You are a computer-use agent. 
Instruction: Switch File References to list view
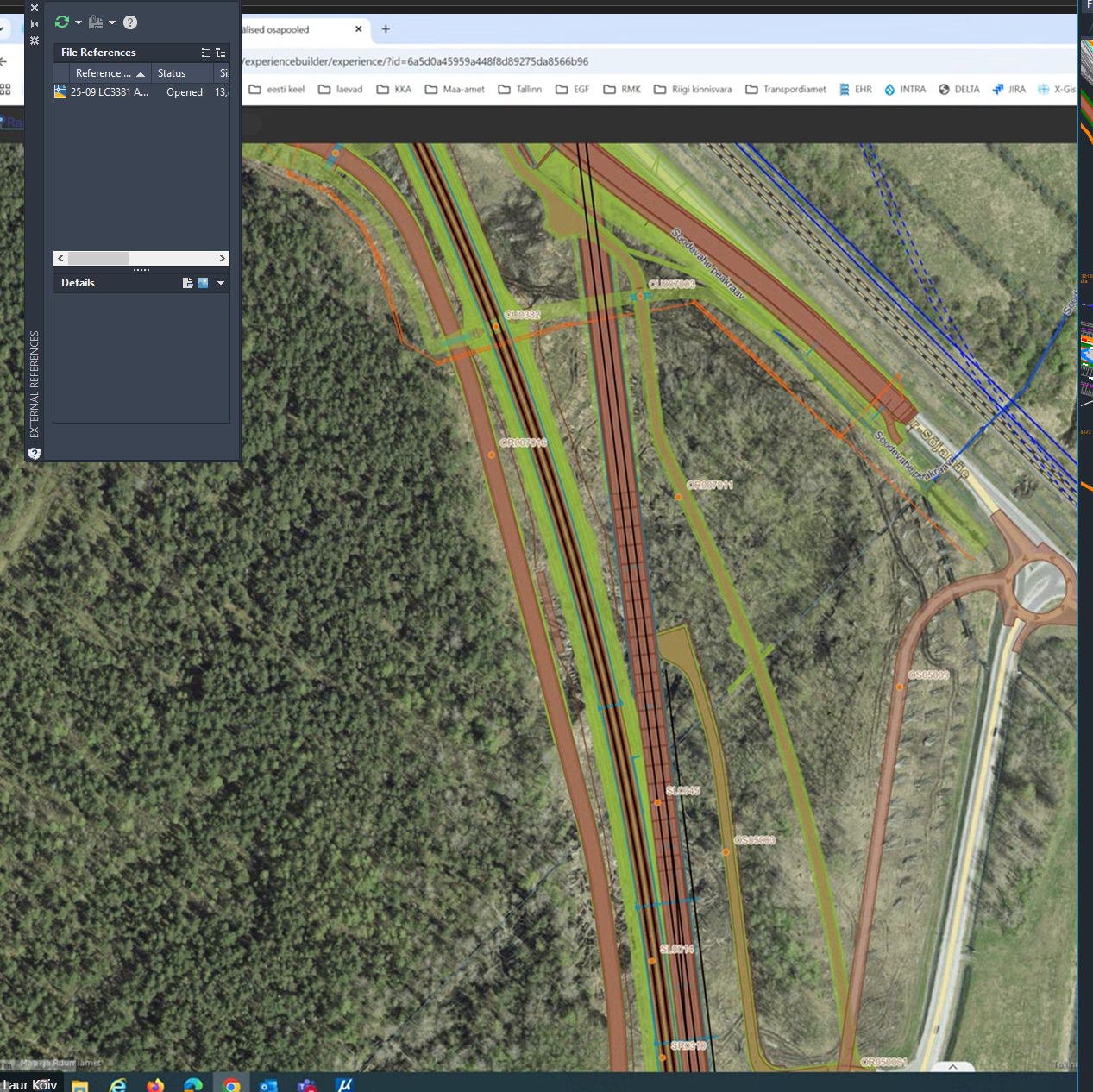[x=205, y=53]
